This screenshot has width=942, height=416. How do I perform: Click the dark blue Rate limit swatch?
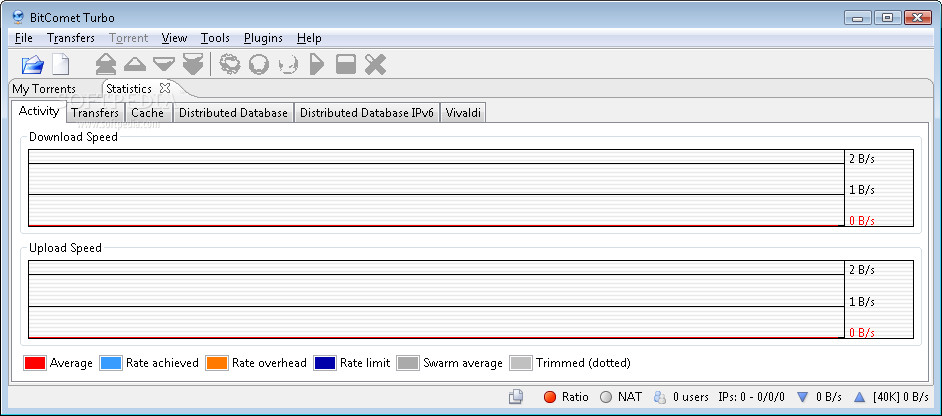tap(324, 363)
